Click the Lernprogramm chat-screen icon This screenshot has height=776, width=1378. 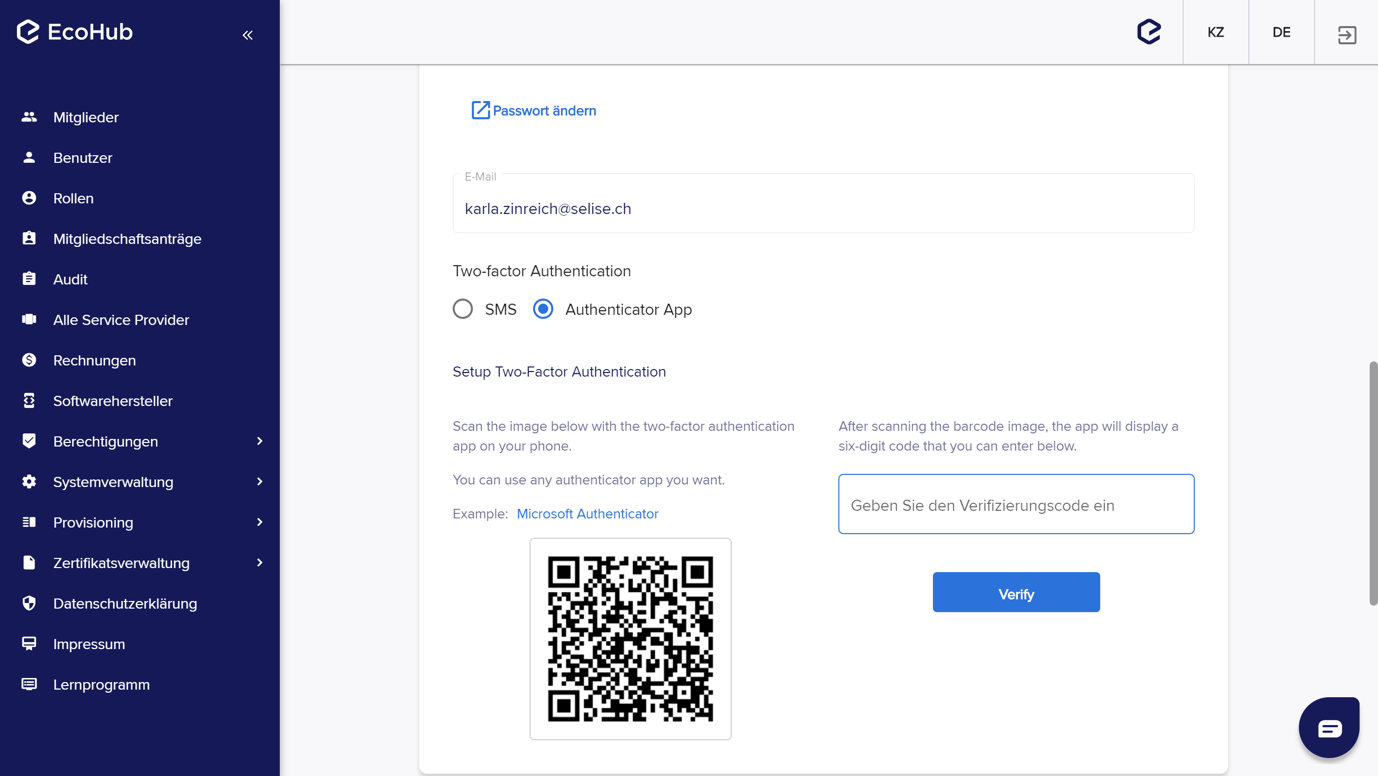click(x=29, y=684)
